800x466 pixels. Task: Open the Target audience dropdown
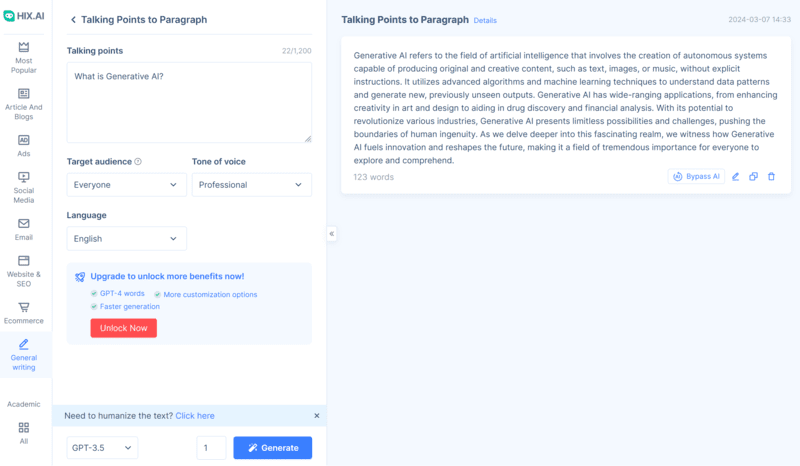point(126,185)
